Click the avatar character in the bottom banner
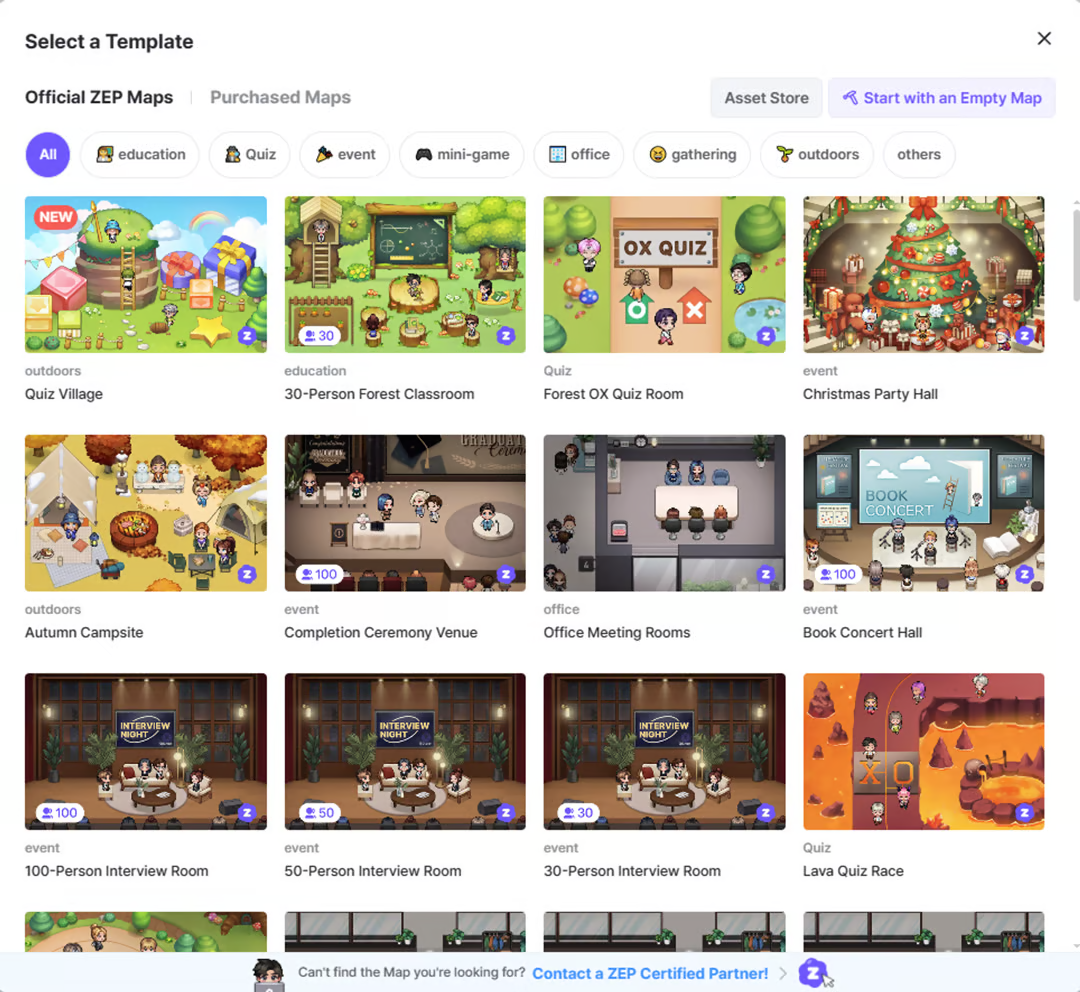Image resolution: width=1080 pixels, height=992 pixels. (269, 974)
